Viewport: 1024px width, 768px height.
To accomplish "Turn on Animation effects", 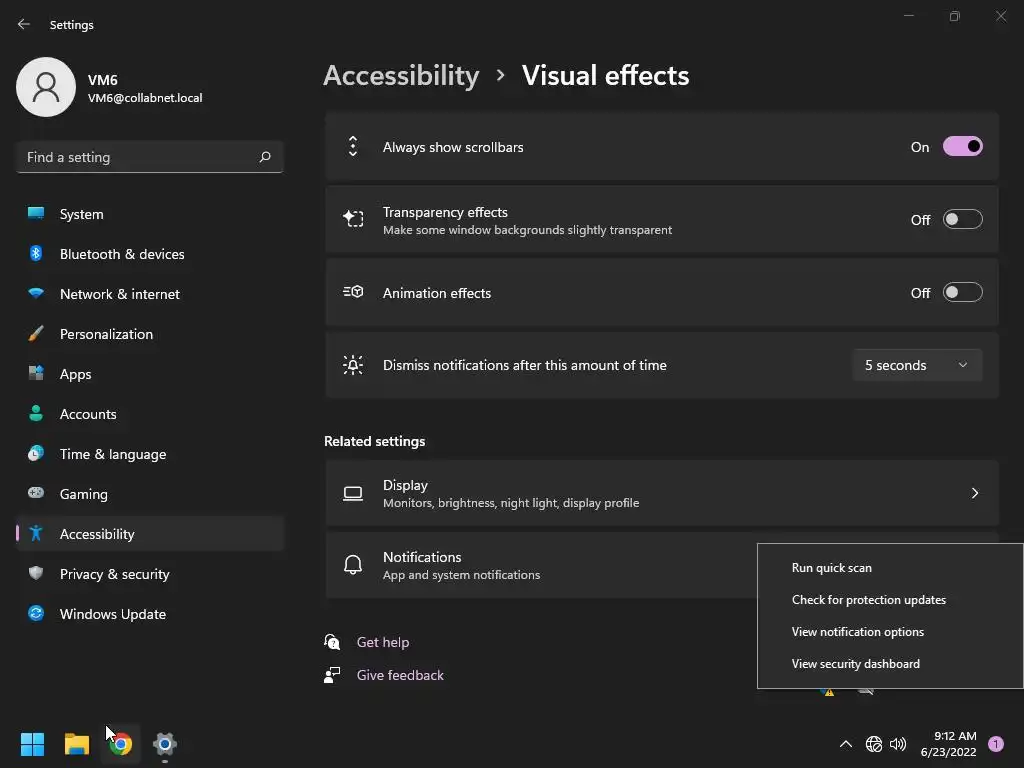I will tap(962, 293).
